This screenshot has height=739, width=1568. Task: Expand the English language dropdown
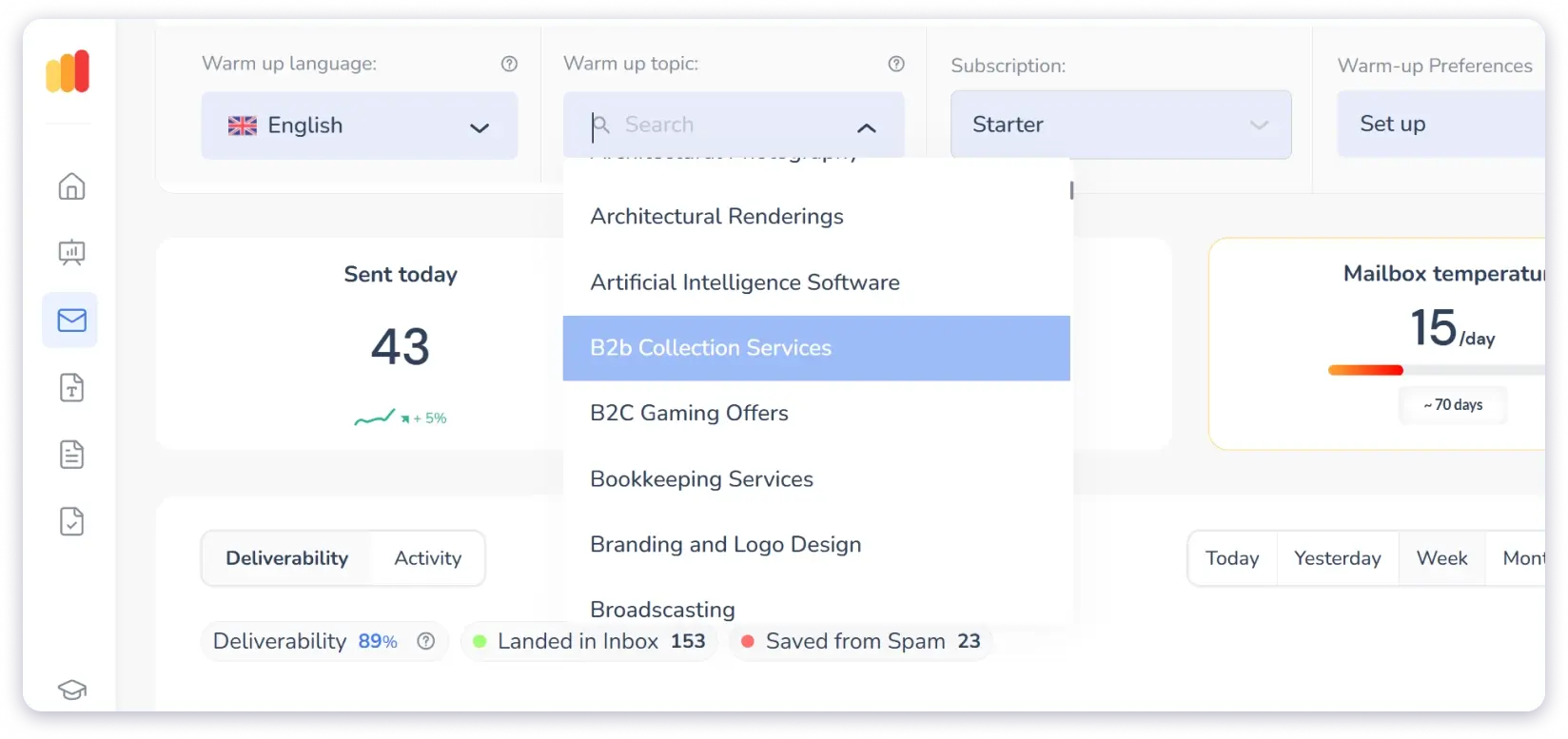point(359,126)
